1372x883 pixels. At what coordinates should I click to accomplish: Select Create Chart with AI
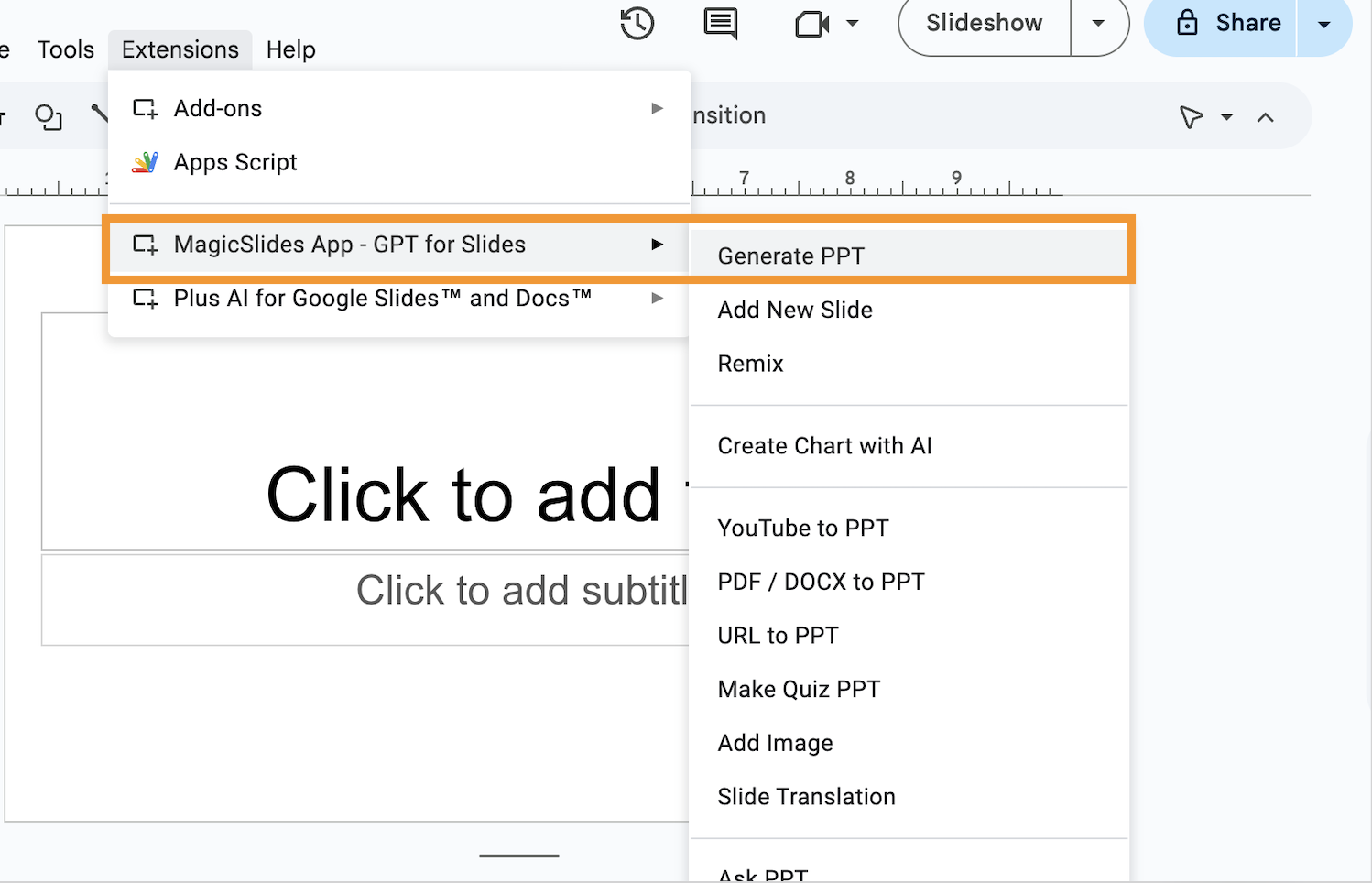point(909,446)
